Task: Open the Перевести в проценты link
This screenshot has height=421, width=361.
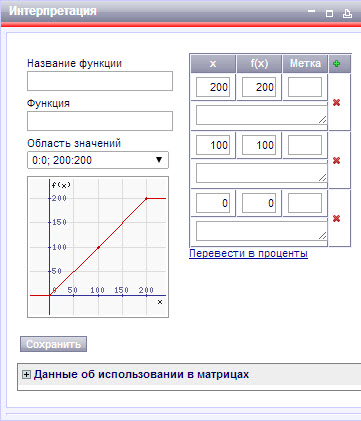Action: tap(248, 253)
